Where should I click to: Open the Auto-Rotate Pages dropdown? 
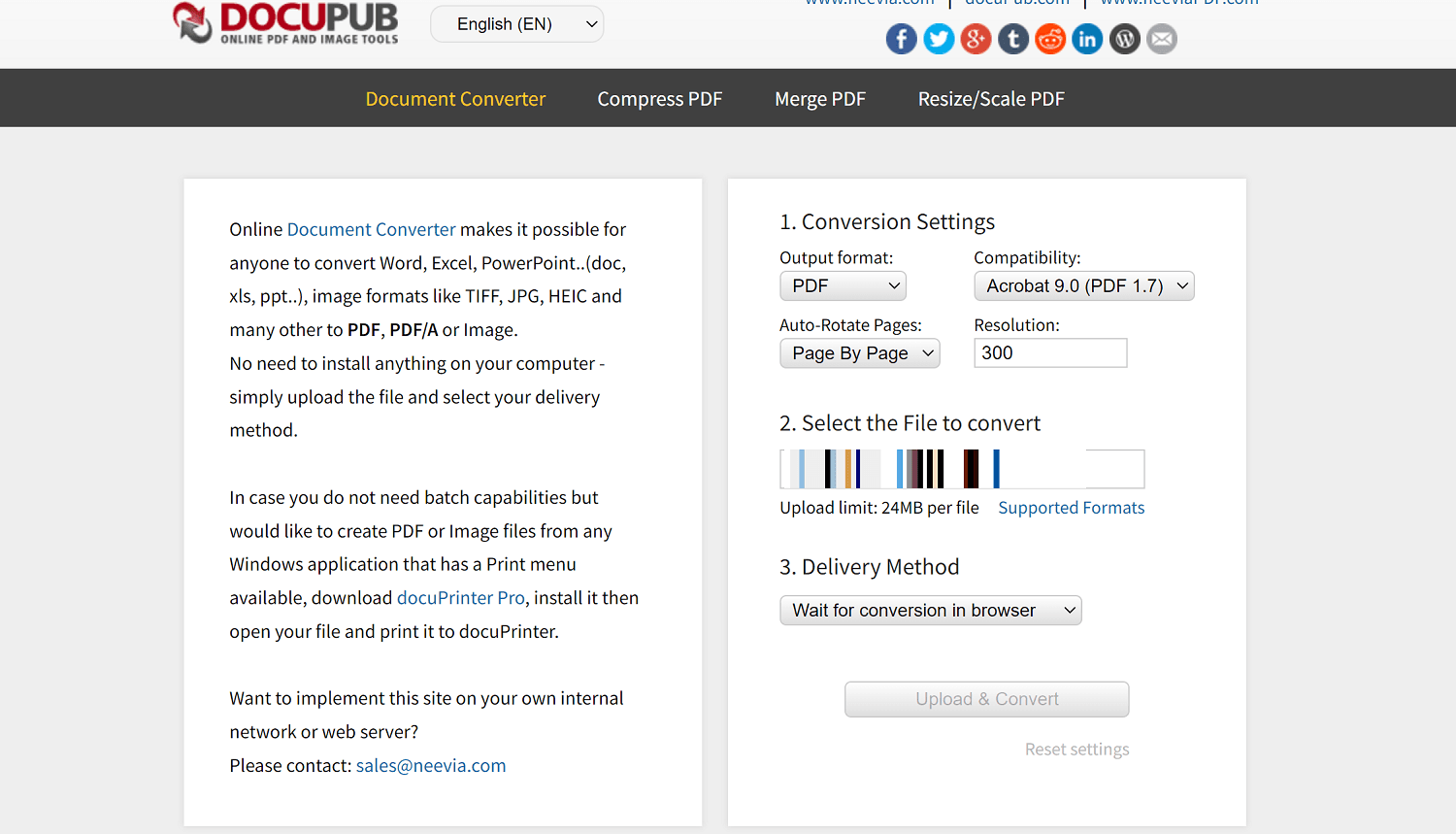coord(860,353)
